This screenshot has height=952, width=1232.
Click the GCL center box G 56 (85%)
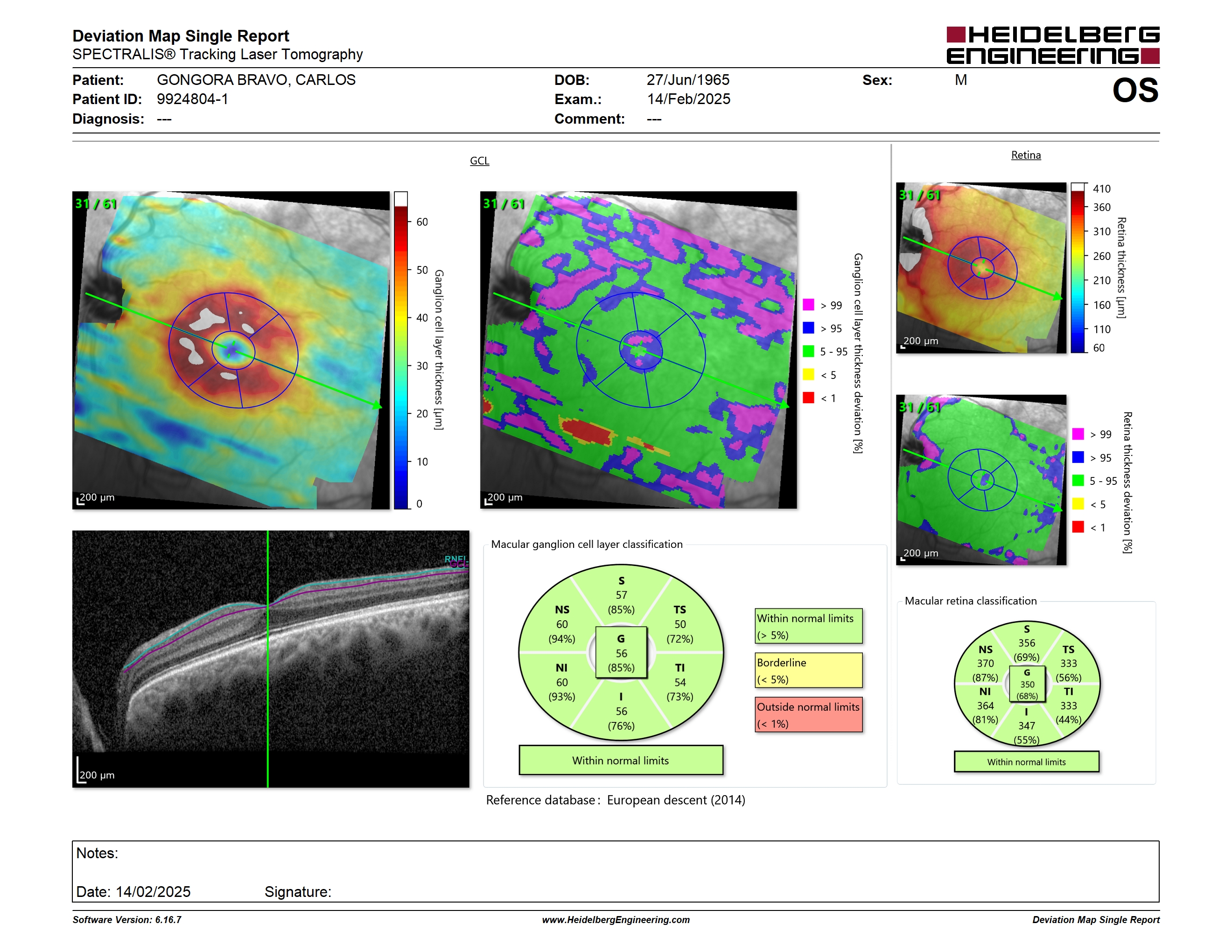coord(621,652)
